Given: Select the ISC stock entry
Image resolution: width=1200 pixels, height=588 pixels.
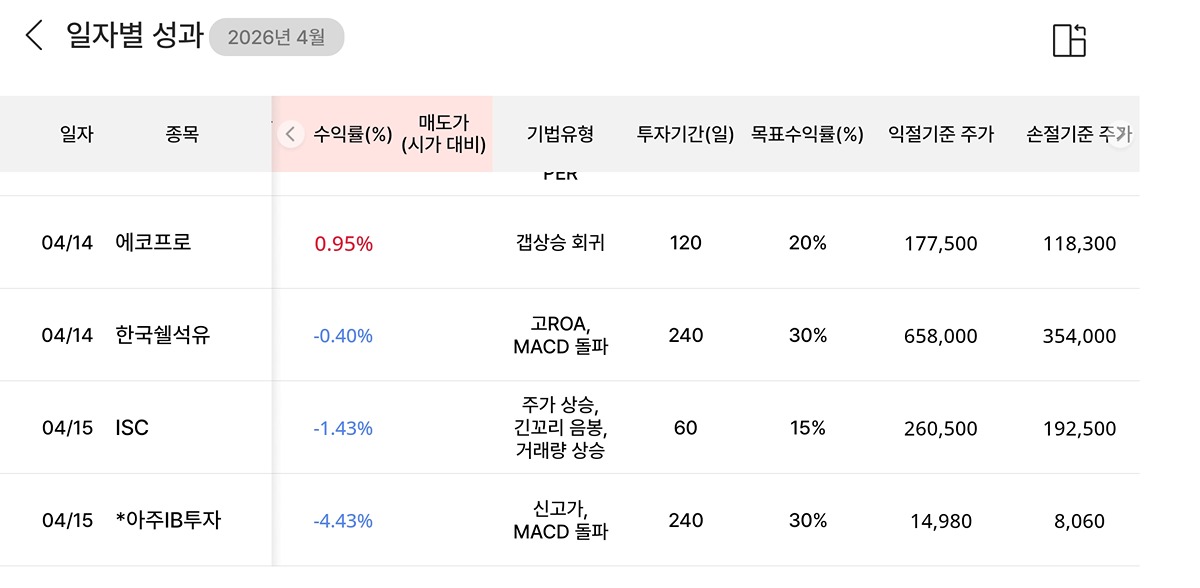Looking at the screenshot, I should 132,428.
